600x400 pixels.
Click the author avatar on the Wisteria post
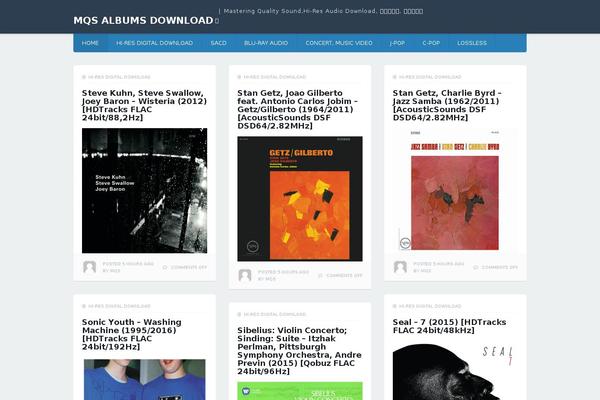click(x=90, y=267)
